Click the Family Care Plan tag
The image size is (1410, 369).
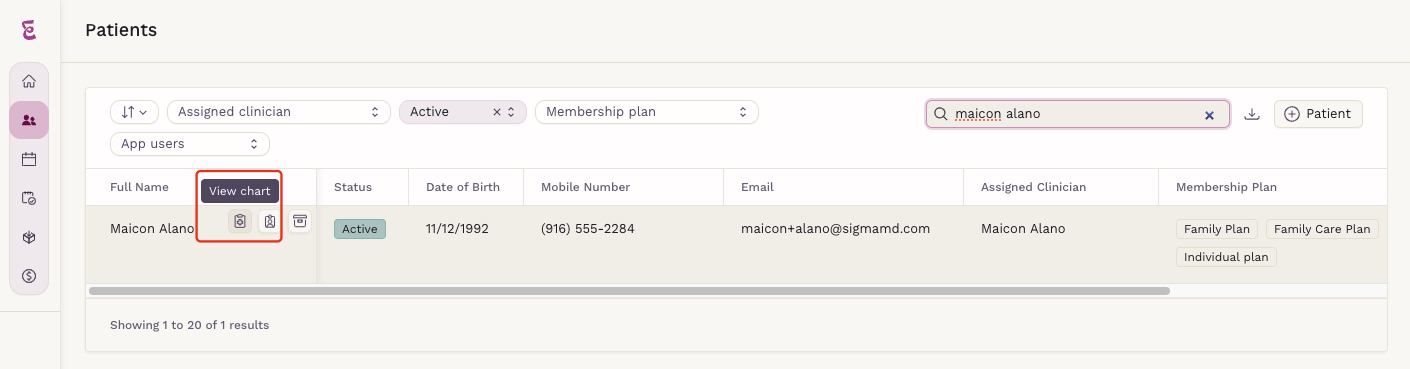(x=1322, y=229)
